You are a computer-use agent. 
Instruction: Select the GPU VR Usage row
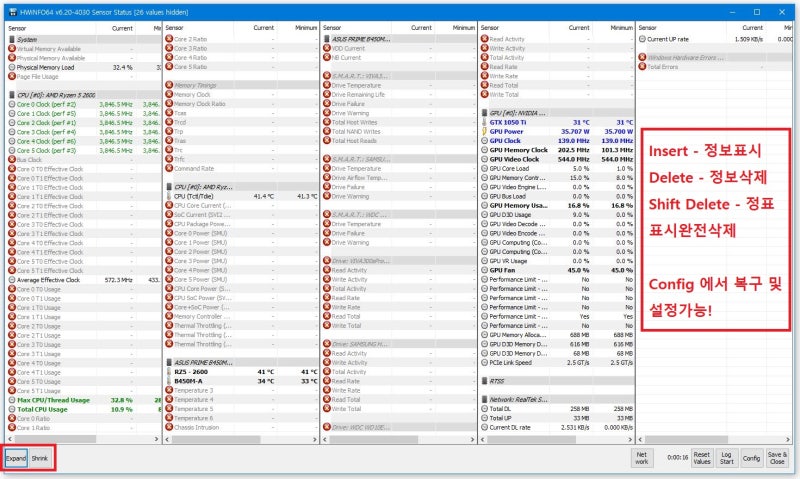557,261
